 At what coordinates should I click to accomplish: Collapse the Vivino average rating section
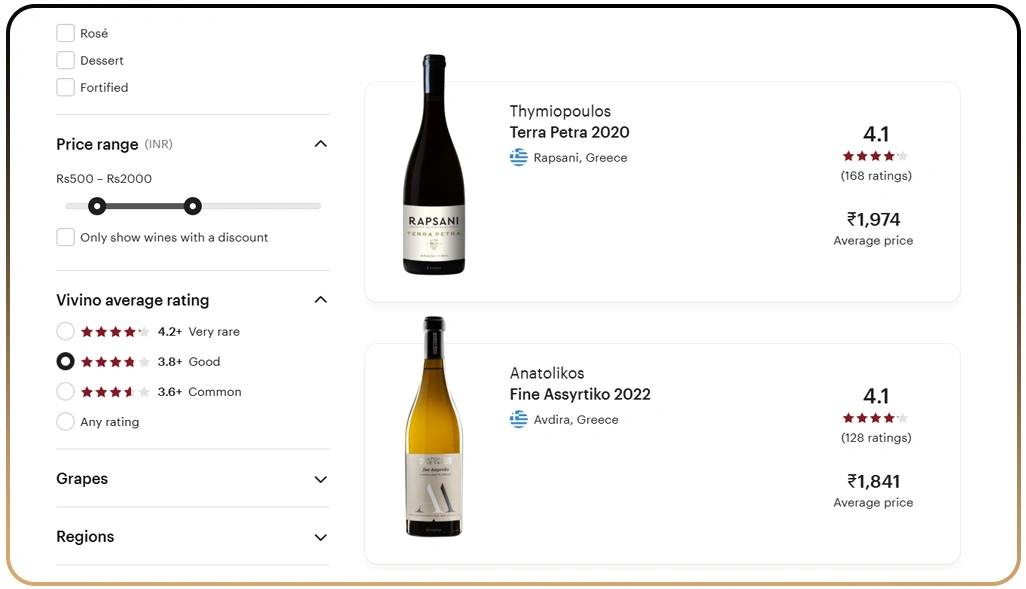tap(320, 300)
